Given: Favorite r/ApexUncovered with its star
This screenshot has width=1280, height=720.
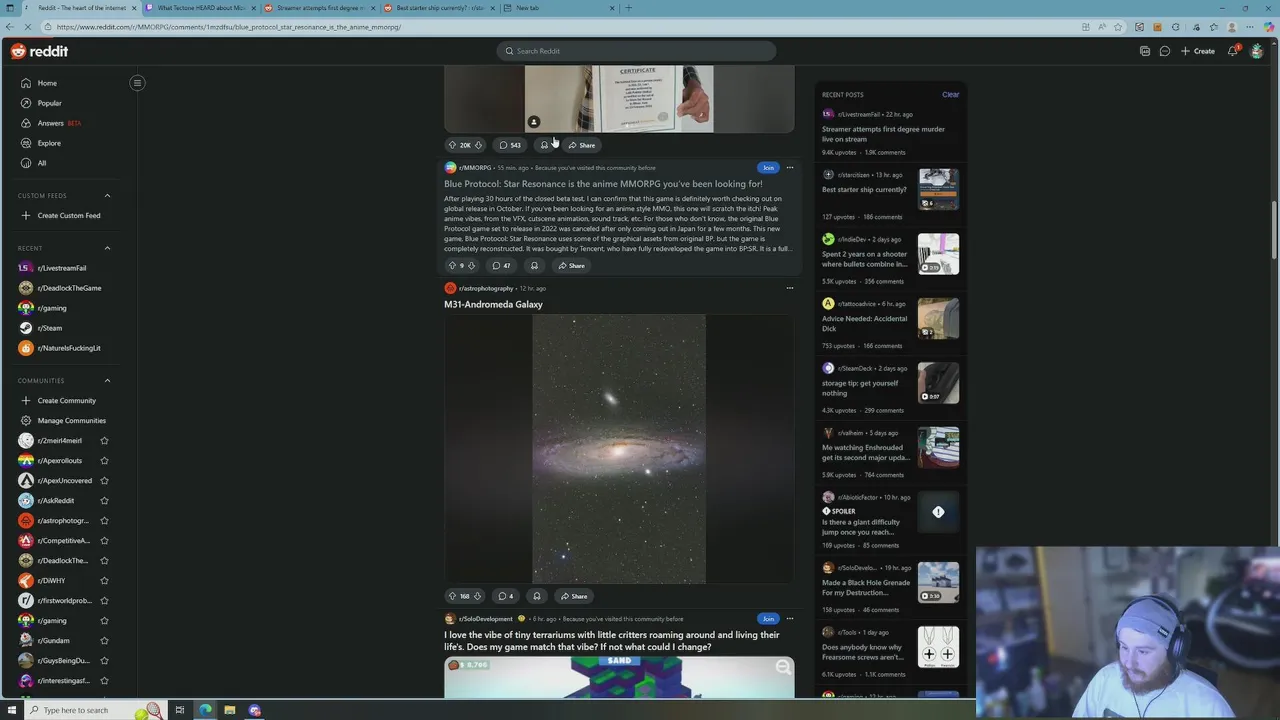Looking at the screenshot, I should click(x=104, y=481).
